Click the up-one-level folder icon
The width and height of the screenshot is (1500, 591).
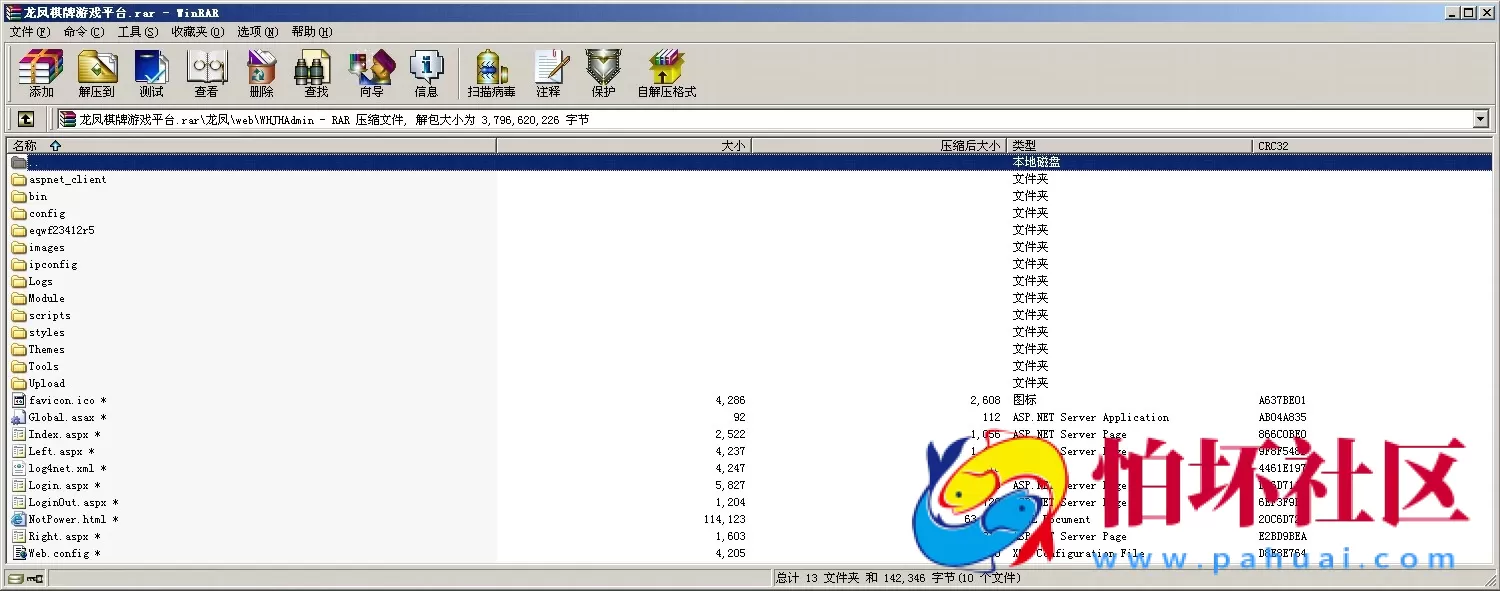tap(25, 118)
